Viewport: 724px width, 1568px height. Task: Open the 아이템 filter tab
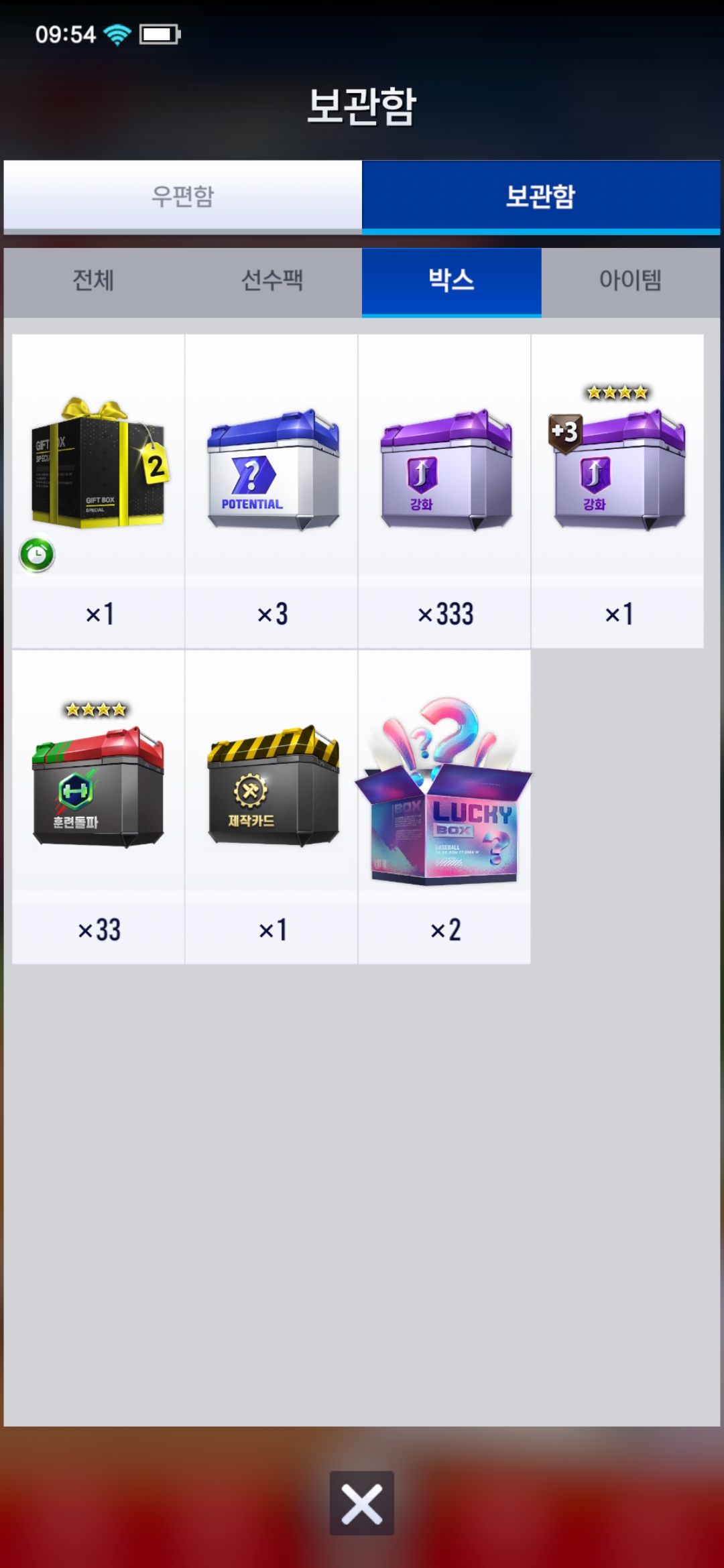(630, 281)
